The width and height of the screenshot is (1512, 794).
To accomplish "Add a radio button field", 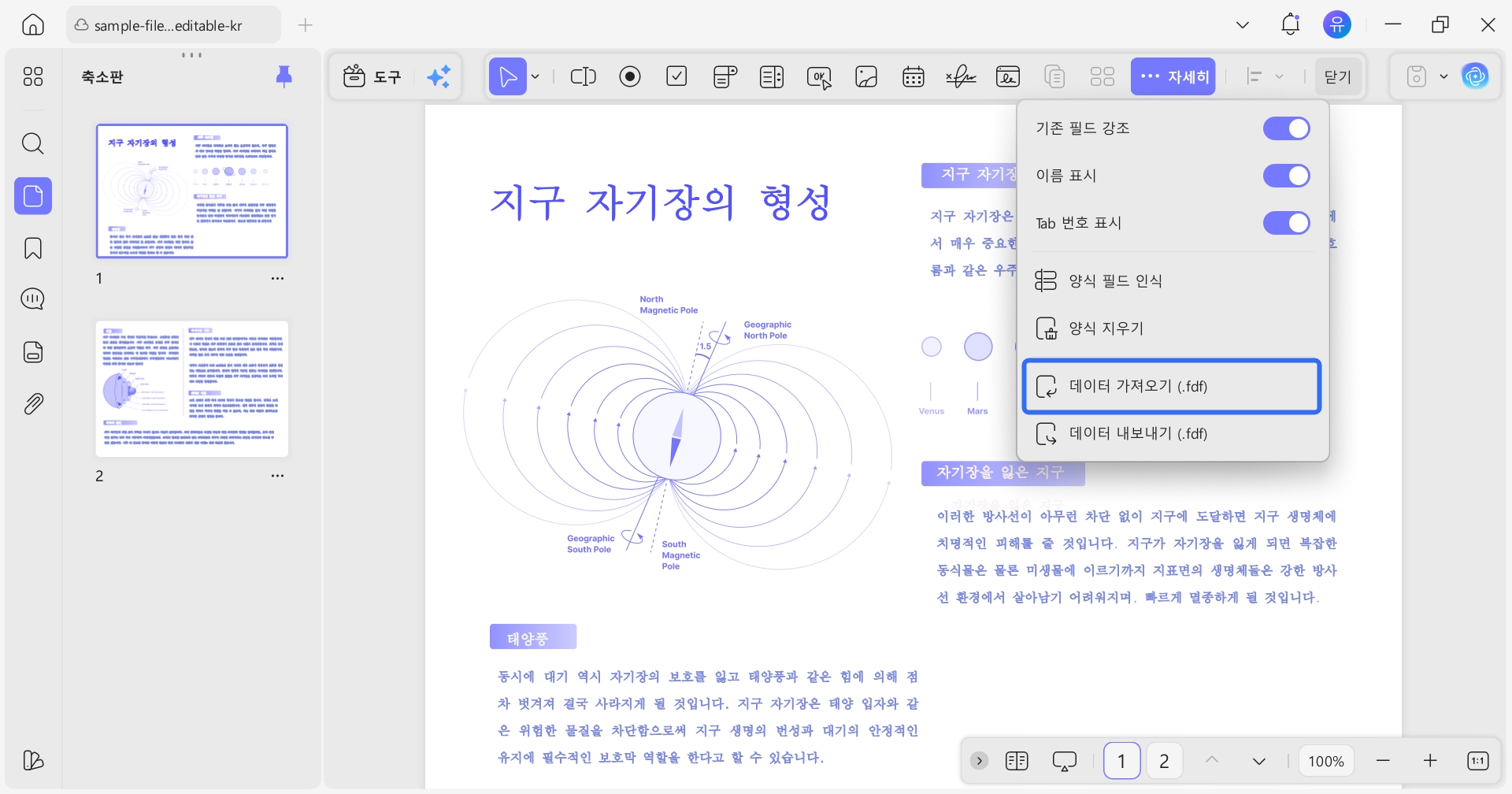I will [630, 76].
